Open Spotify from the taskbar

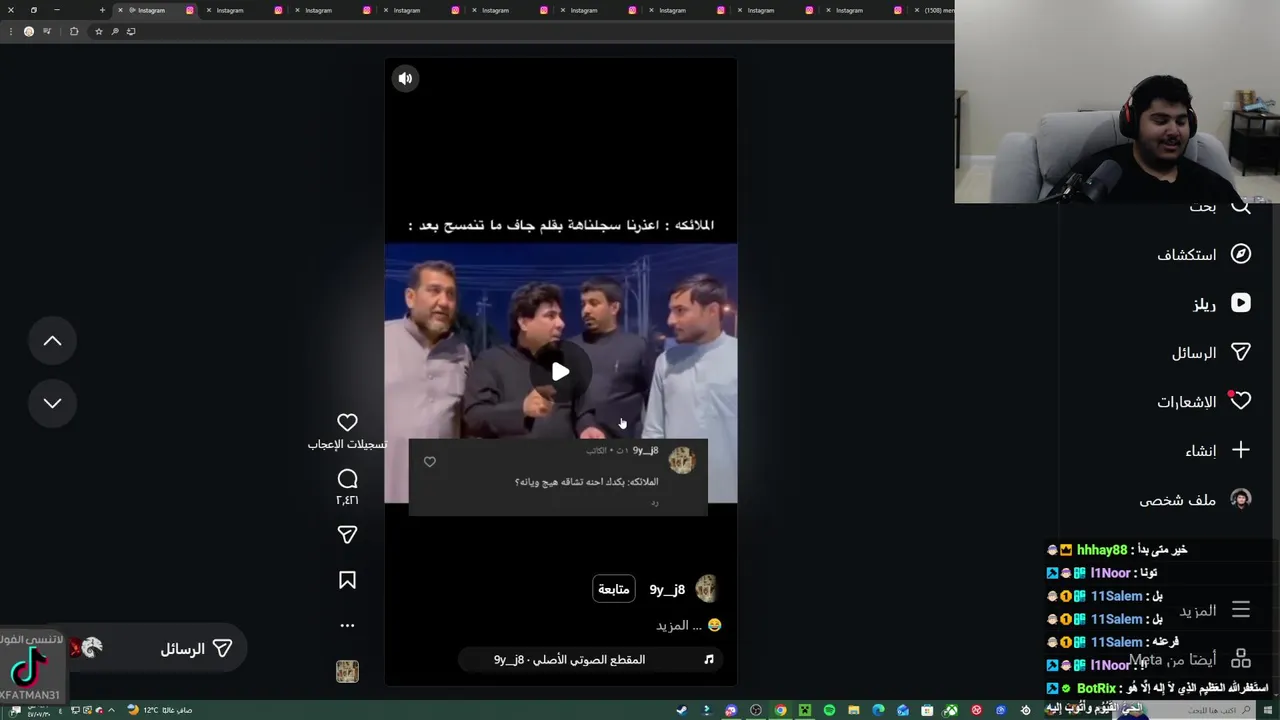pos(830,710)
